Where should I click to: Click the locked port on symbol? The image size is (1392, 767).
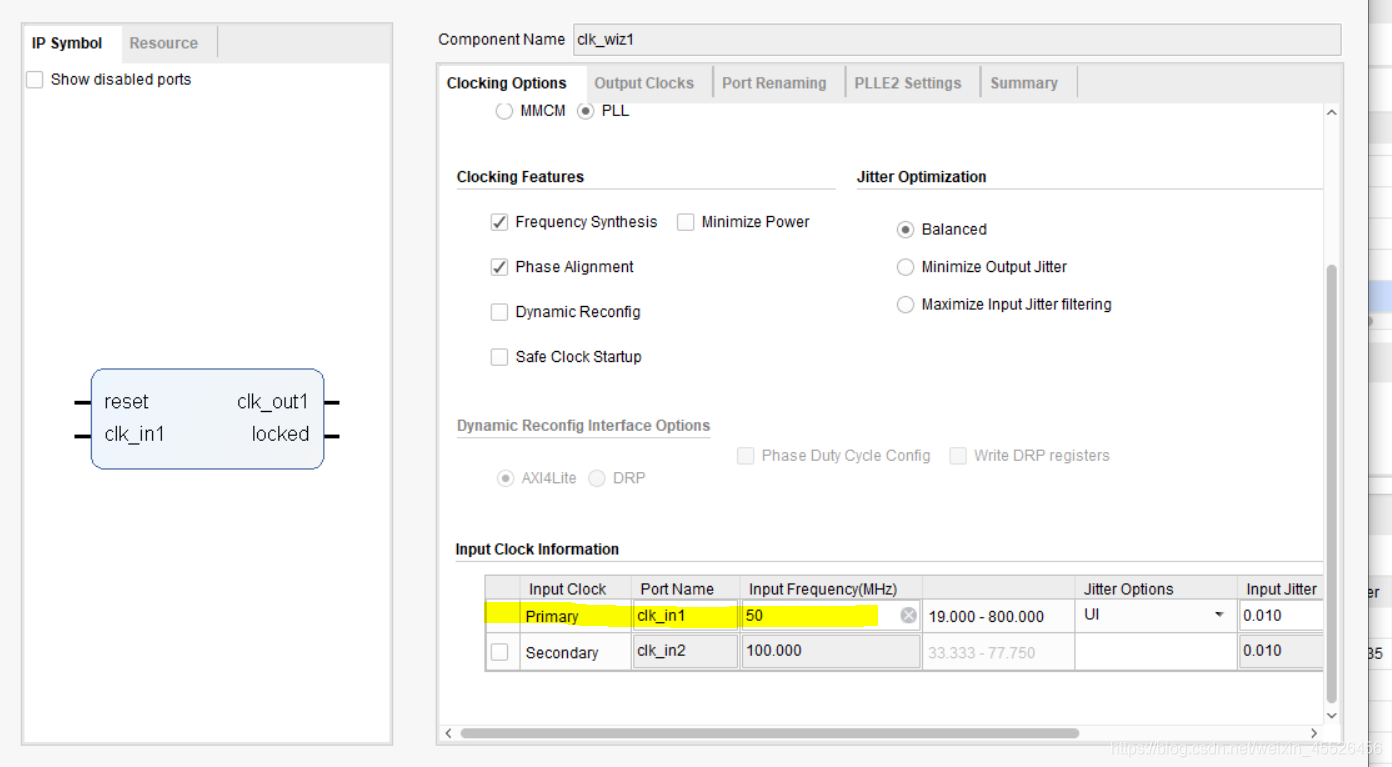[280, 434]
